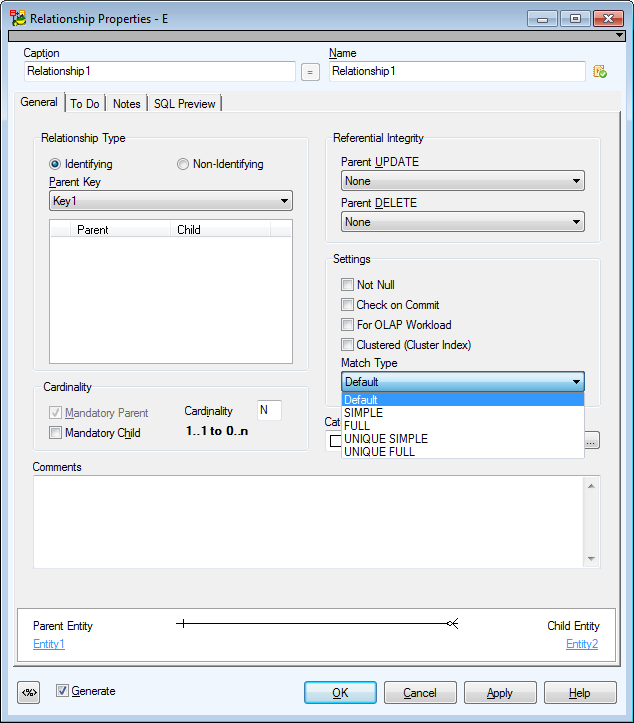Choose UNIQUE FULL in Match Type list
The width and height of the screenshot is (634, 723).
[462, 451]
